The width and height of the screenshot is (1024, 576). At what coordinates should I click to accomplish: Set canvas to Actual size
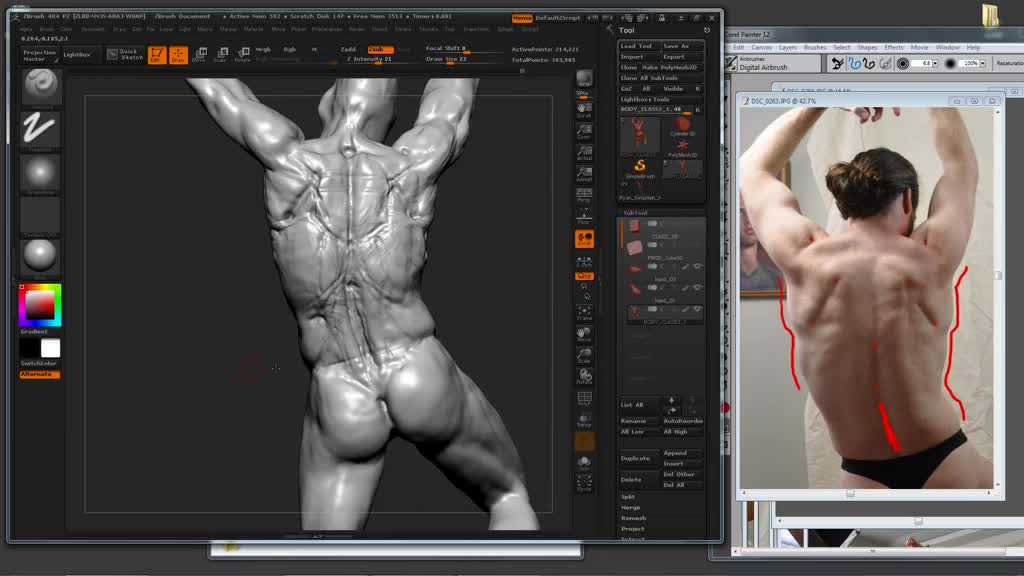click(x=584, y=153)
